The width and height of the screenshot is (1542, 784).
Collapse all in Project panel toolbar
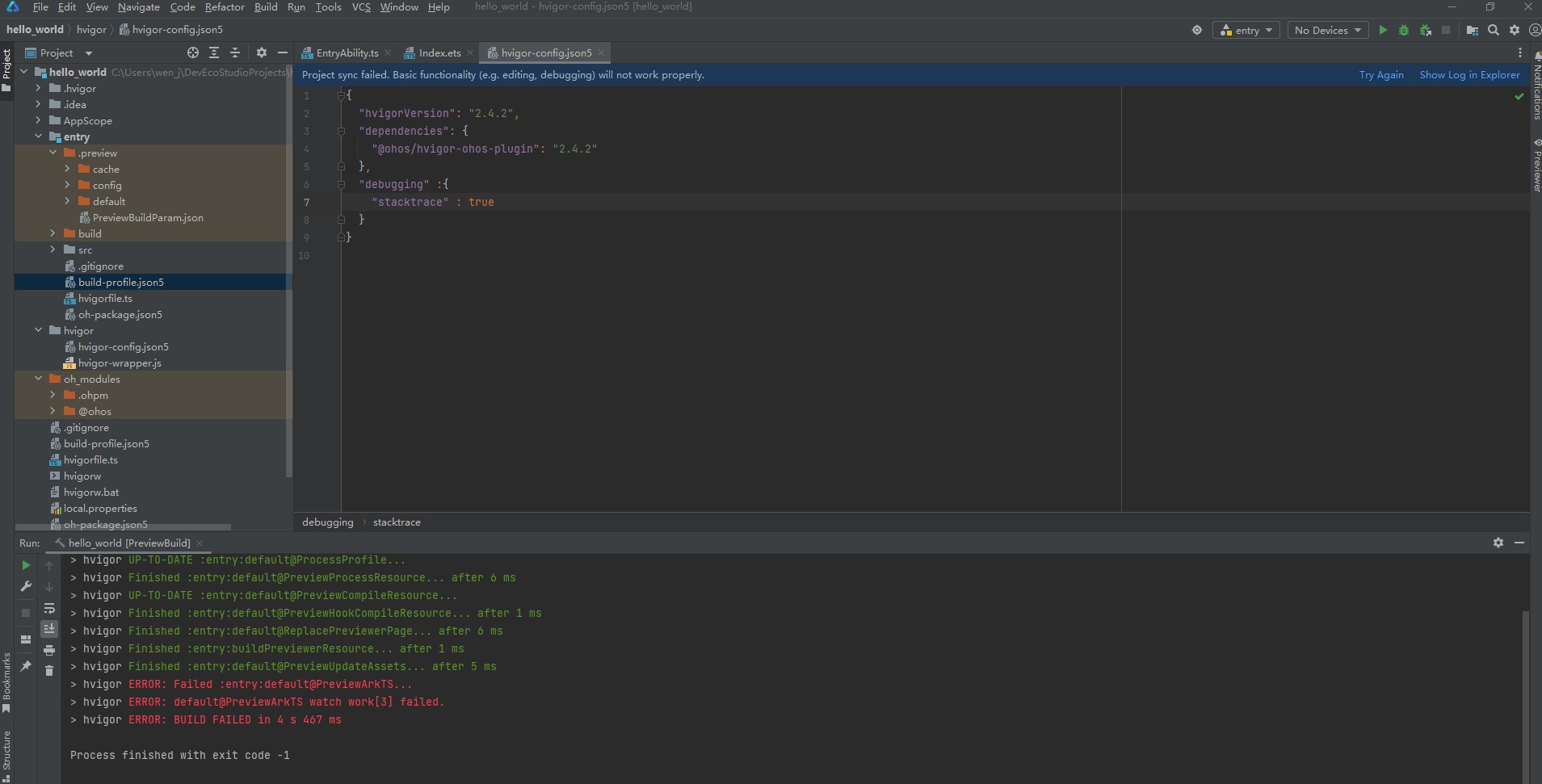[x=235, y=52]
